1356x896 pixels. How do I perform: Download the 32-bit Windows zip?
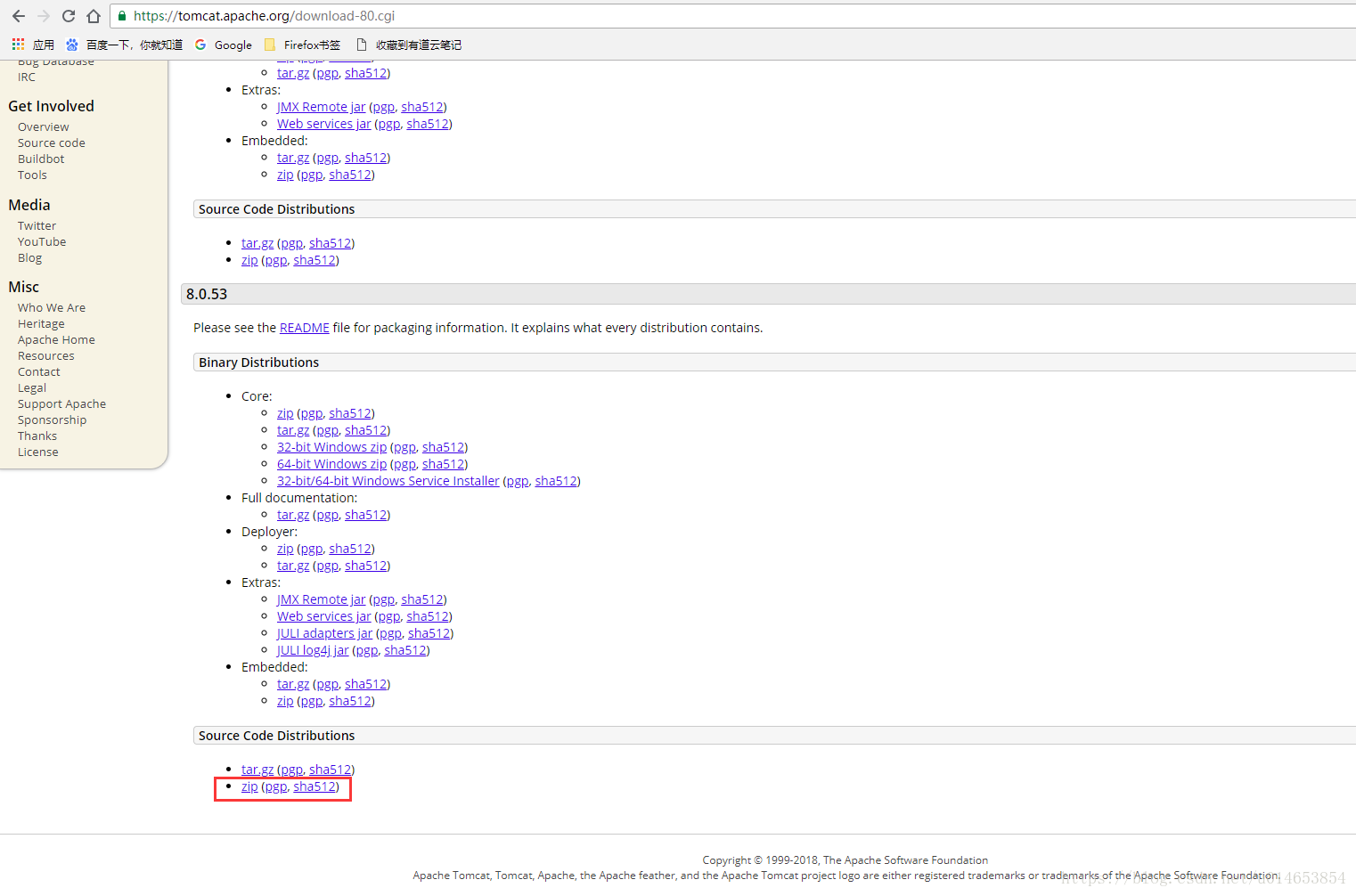pyautogui.click(x=331, y=447)
